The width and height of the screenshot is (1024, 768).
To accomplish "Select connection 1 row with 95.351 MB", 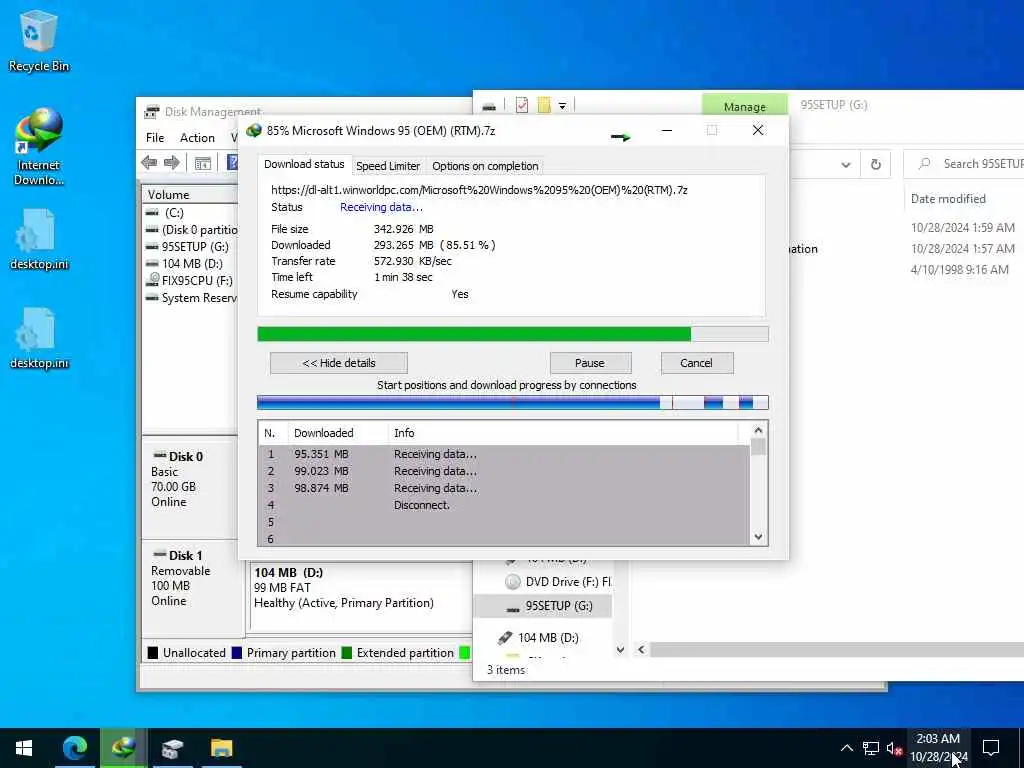I will click(504, 454).
